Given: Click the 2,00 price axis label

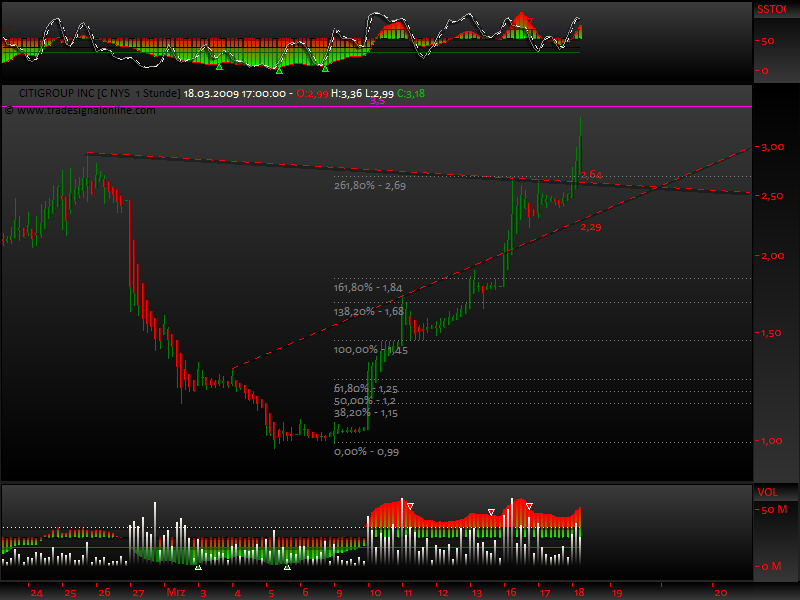Looking at the screenshot, I should click(x=772, y=256).
